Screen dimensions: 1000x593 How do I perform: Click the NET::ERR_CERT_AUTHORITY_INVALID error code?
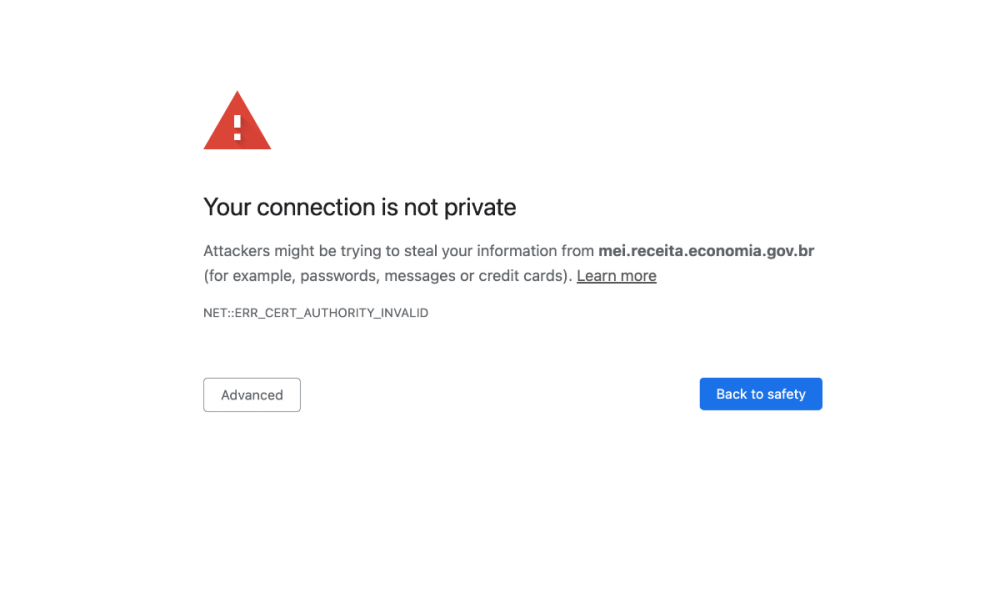click(x=315, y=313)
